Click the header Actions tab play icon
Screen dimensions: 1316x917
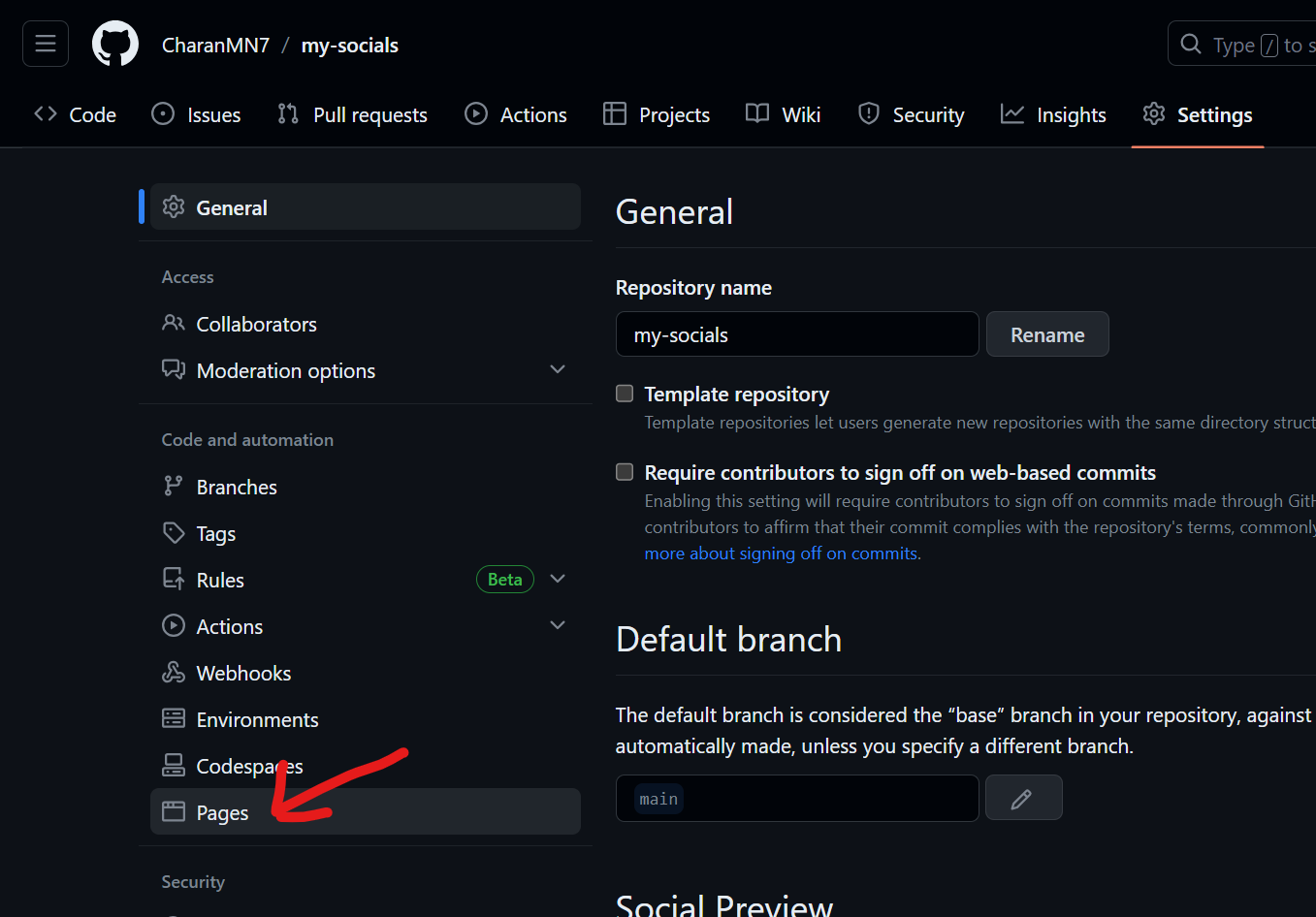coord(476,113)
